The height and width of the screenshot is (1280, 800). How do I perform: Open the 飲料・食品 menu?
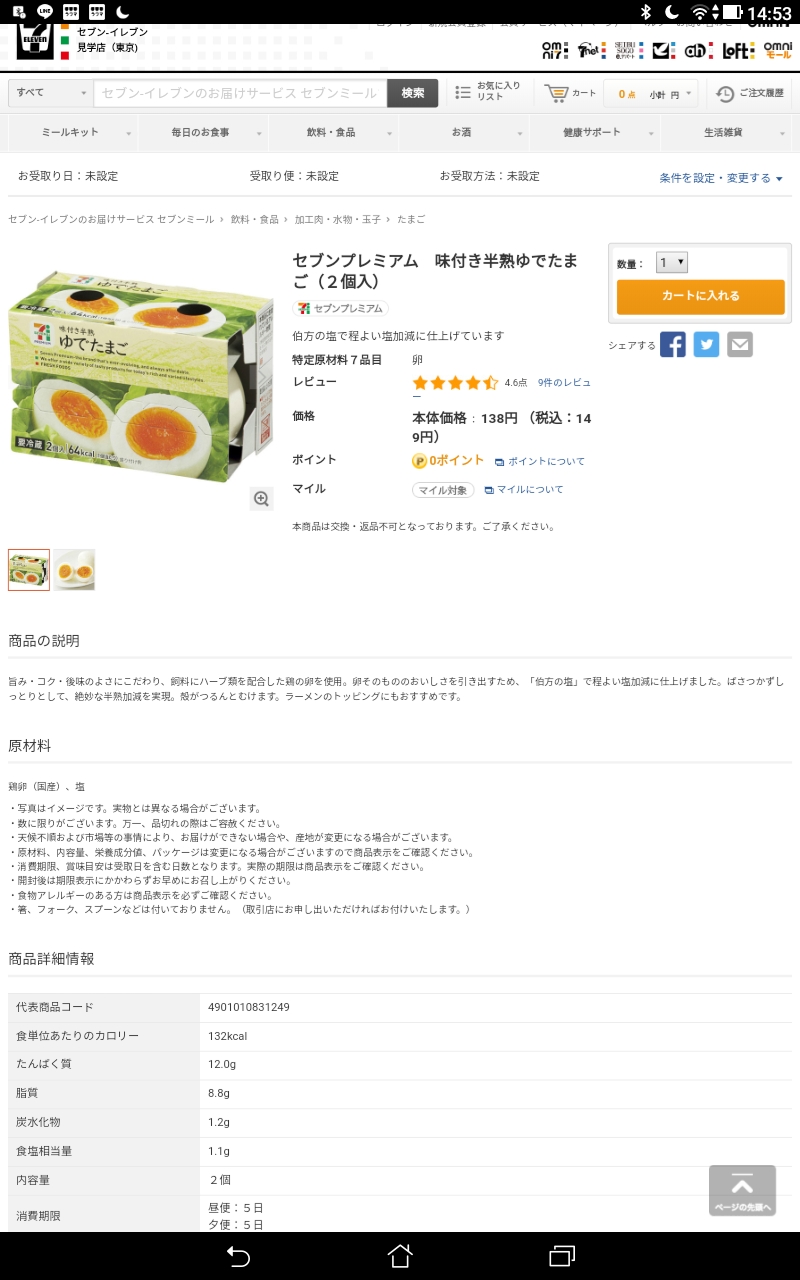pyautogui.click(x=332, y=132)
